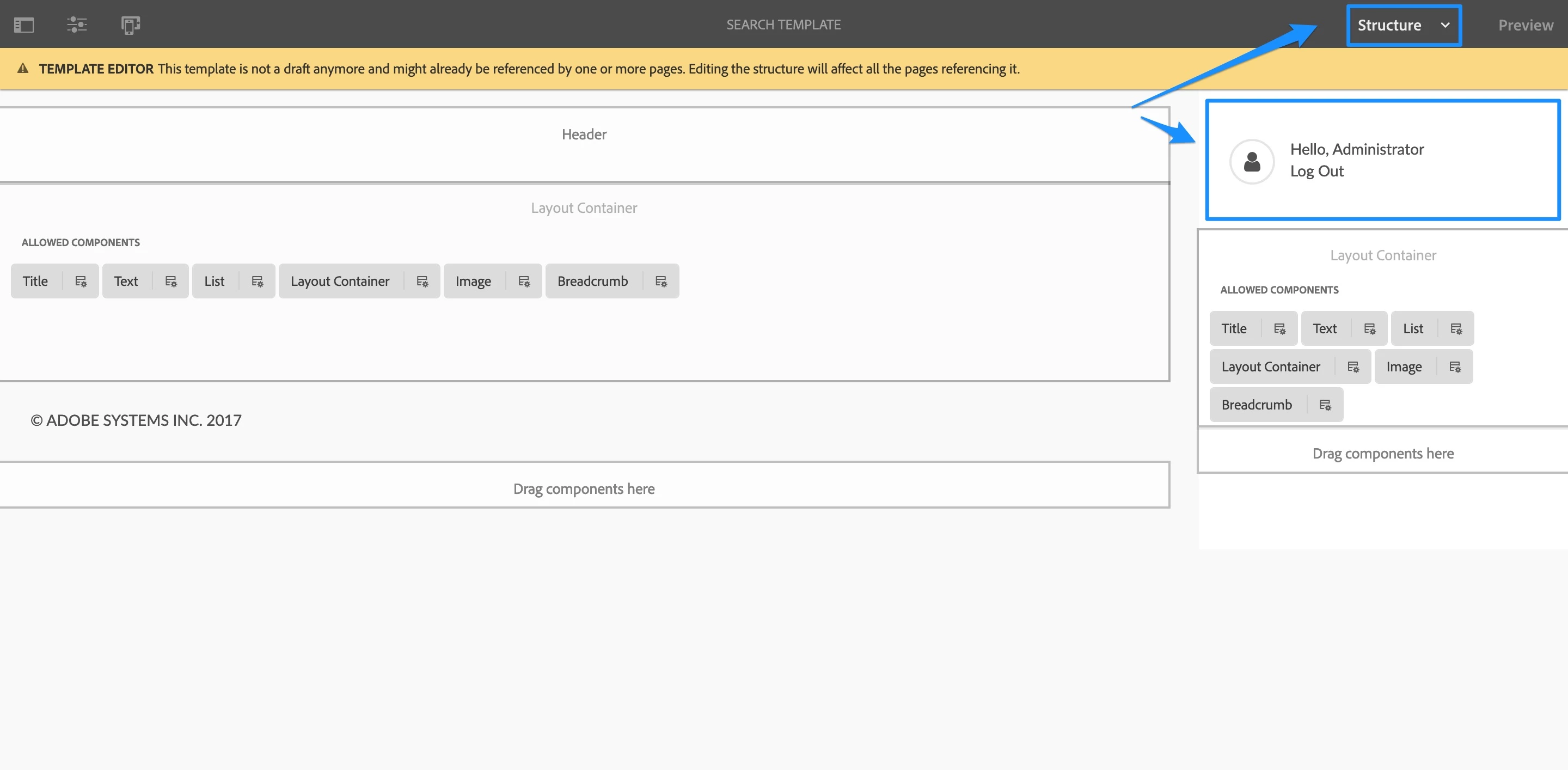The height and width of the screenshot is (770, 1568).
Task: Click policy icon next to Text in main container
Action: tap(171, 281)
